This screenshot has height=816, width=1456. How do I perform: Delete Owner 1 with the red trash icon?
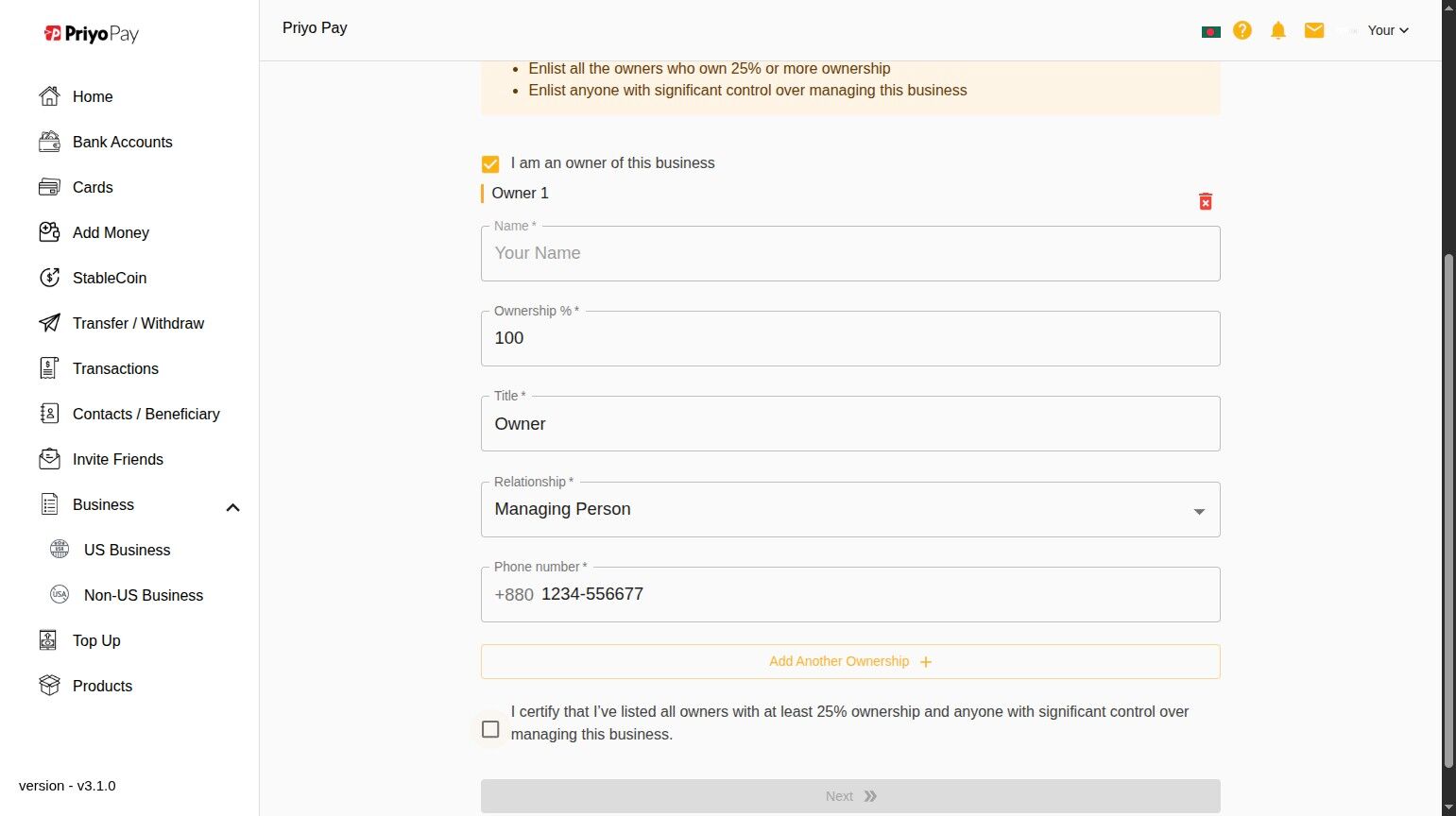[1206, 201]
